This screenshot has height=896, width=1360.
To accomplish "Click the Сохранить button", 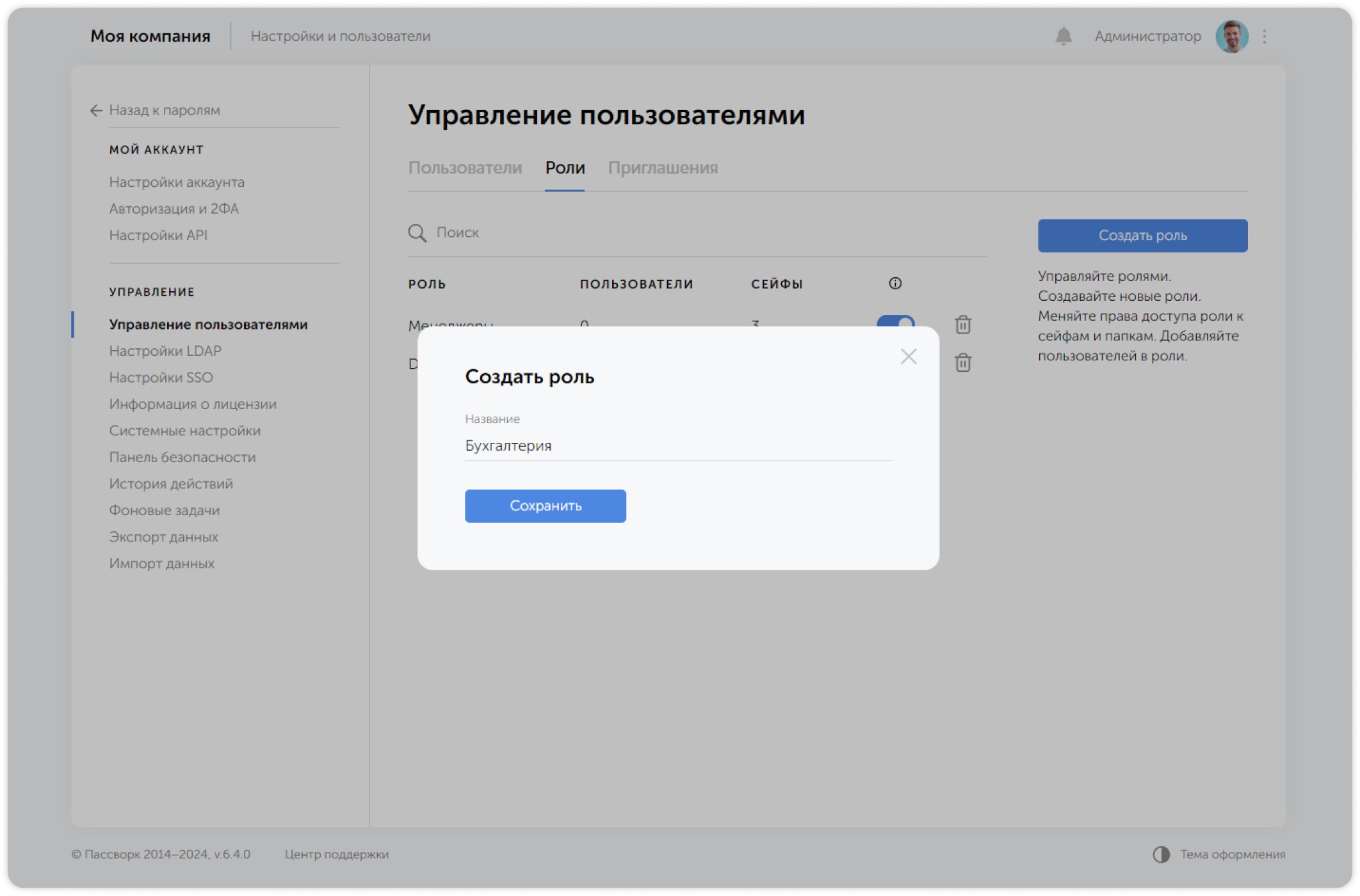I will (x=545, y=506).
